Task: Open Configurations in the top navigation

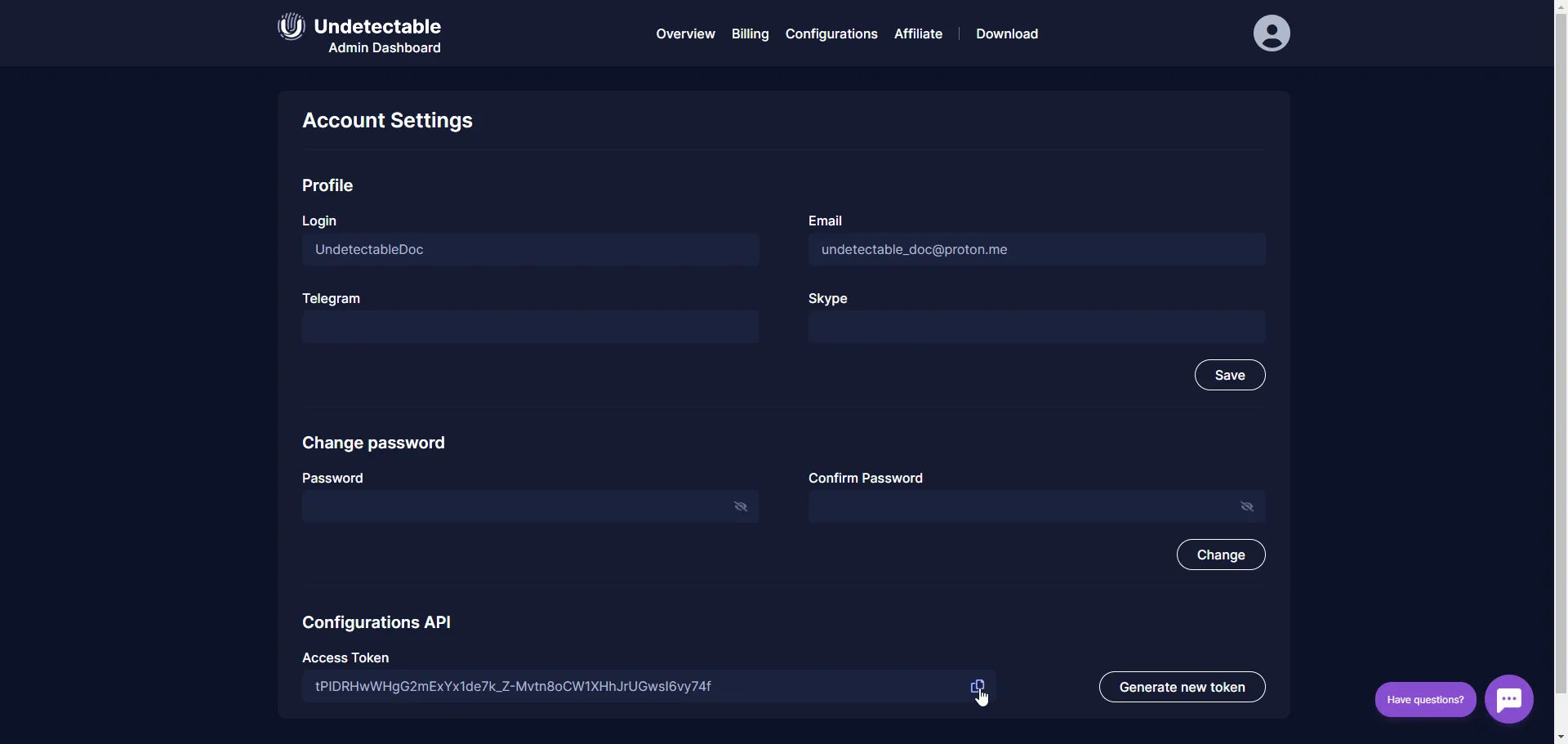Action: coord(831,33)
